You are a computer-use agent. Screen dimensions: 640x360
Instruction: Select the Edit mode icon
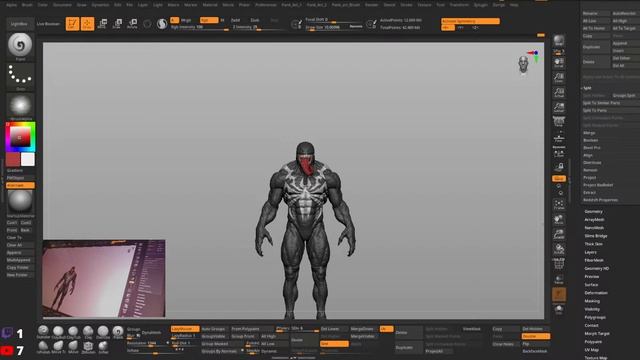72,24
